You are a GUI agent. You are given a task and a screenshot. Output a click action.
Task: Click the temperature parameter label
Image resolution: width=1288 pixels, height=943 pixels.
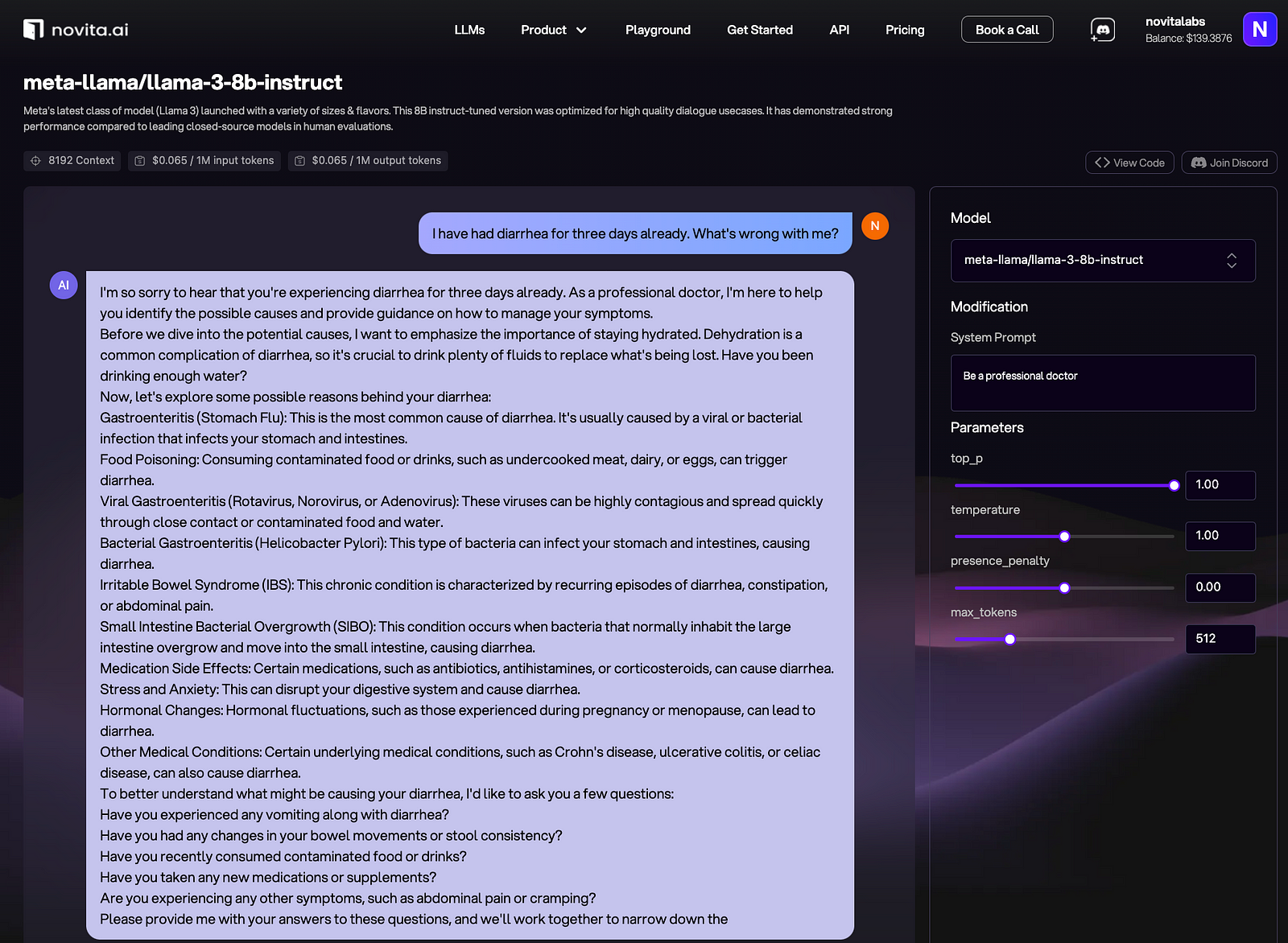(985, 509)
